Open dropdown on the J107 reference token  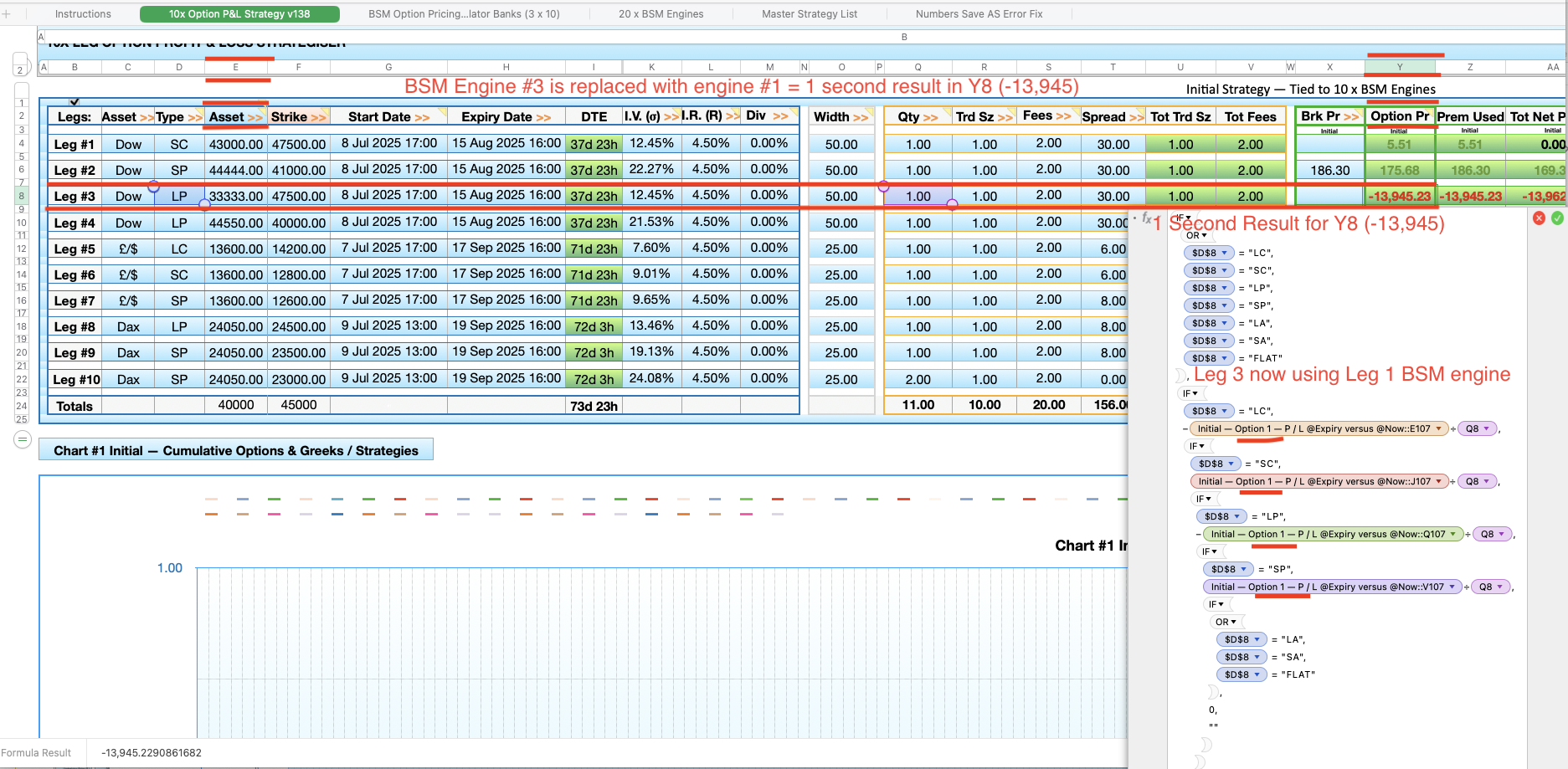(1439, 481)
